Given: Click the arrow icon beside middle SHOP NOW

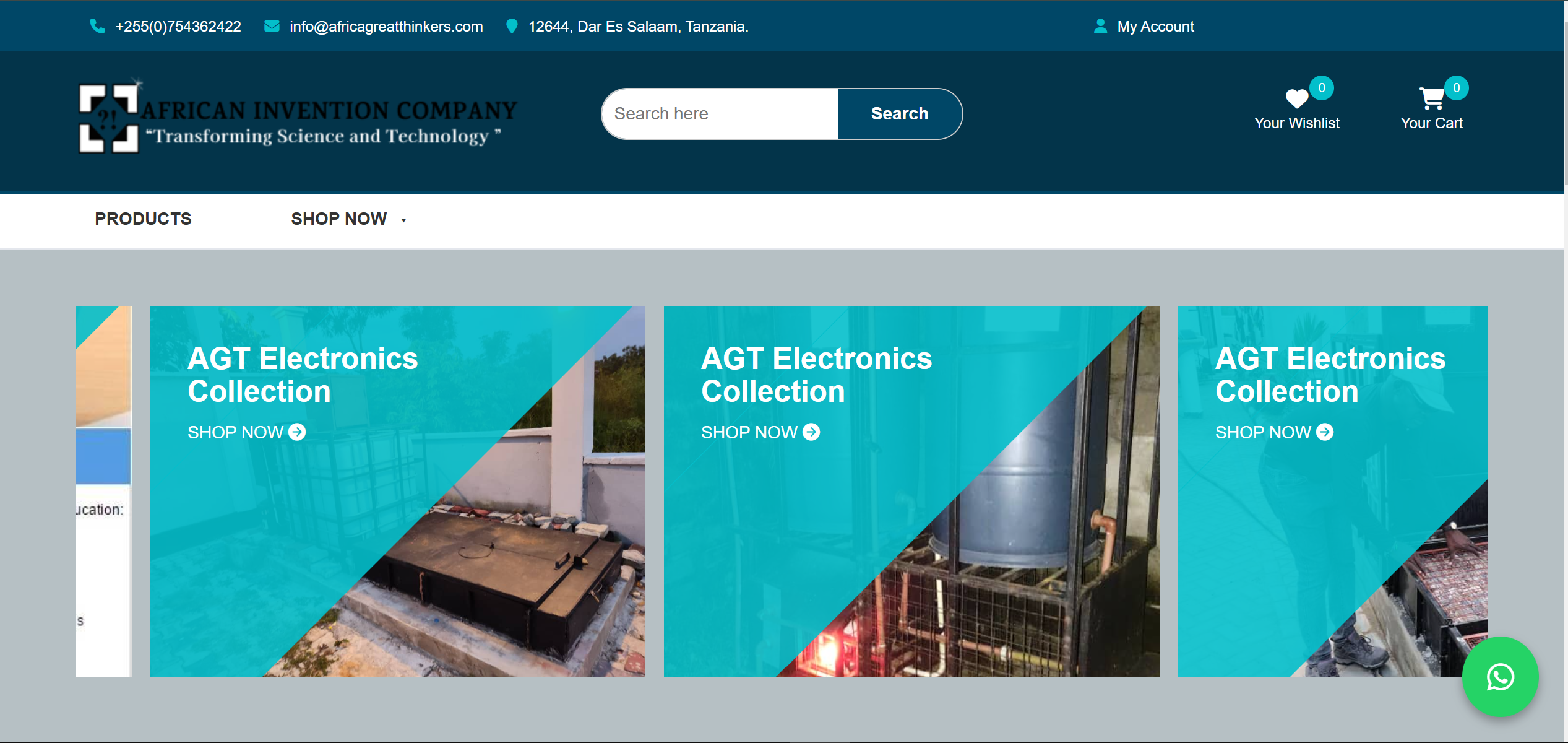Looking at the screenshot, I should 811,432.
